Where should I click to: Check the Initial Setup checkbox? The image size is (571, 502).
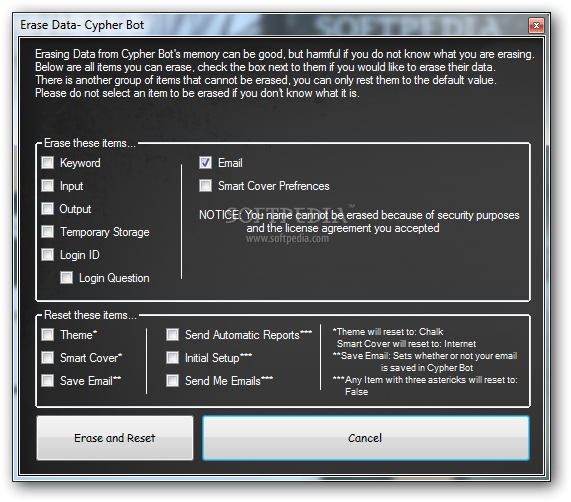click(x=173, y=357)
